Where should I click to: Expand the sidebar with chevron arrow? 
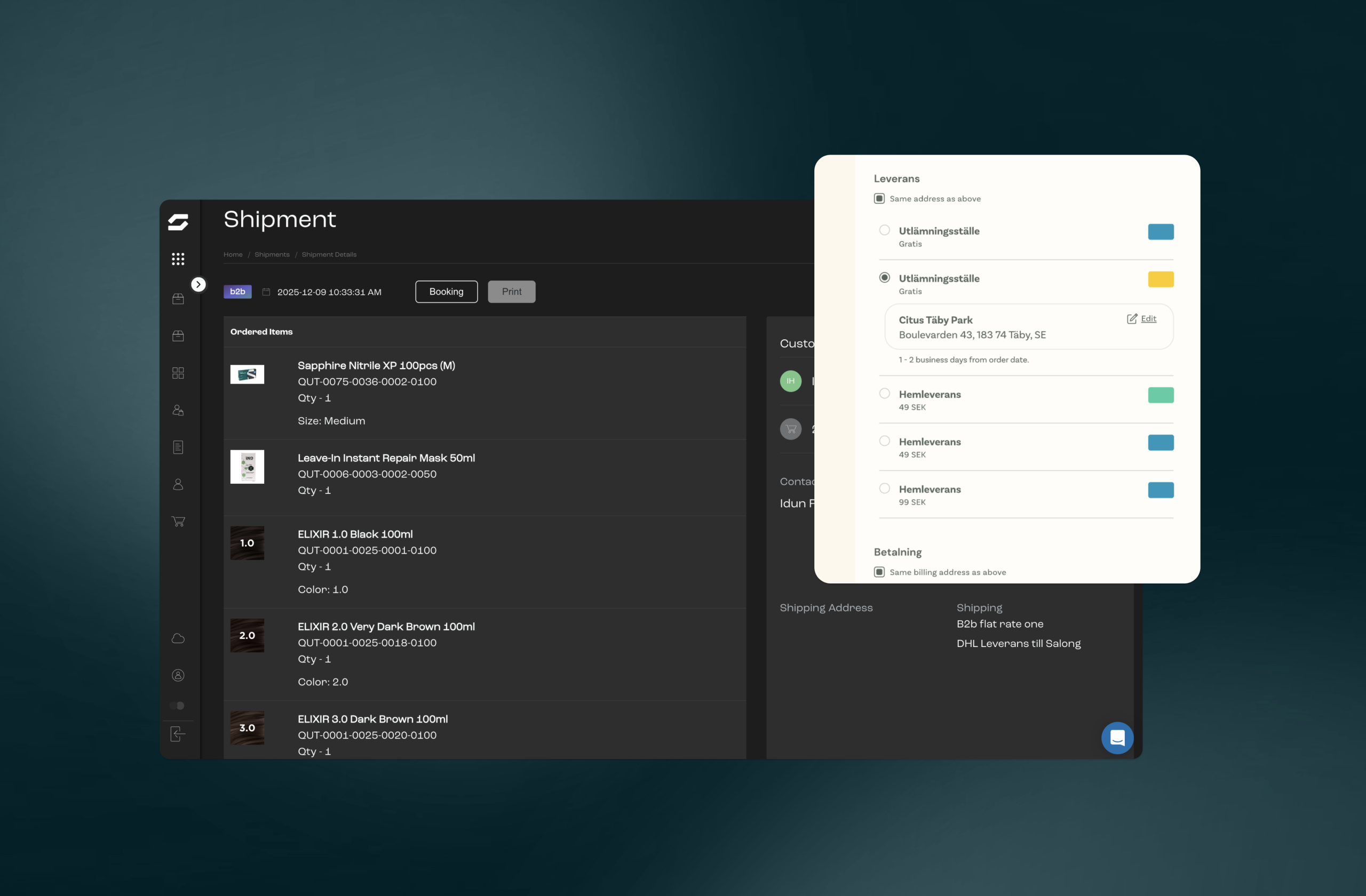pyautogui.click(x=198, y=284)
